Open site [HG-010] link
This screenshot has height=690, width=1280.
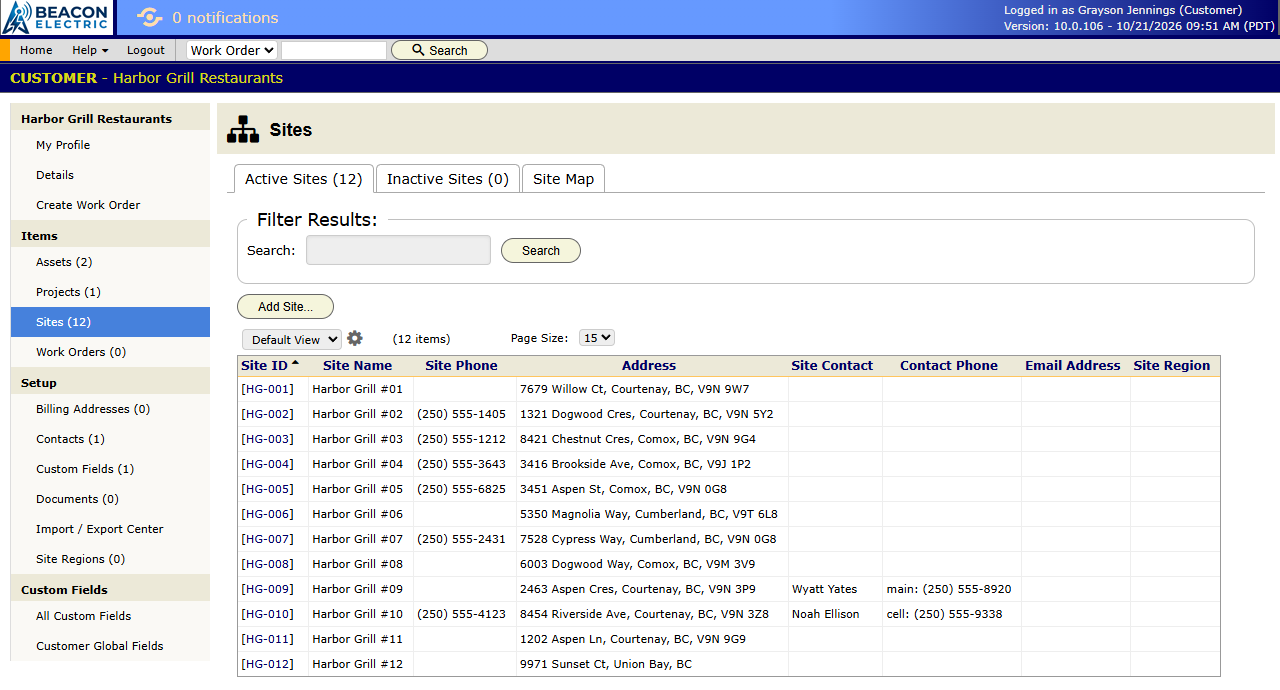point(267,614)
